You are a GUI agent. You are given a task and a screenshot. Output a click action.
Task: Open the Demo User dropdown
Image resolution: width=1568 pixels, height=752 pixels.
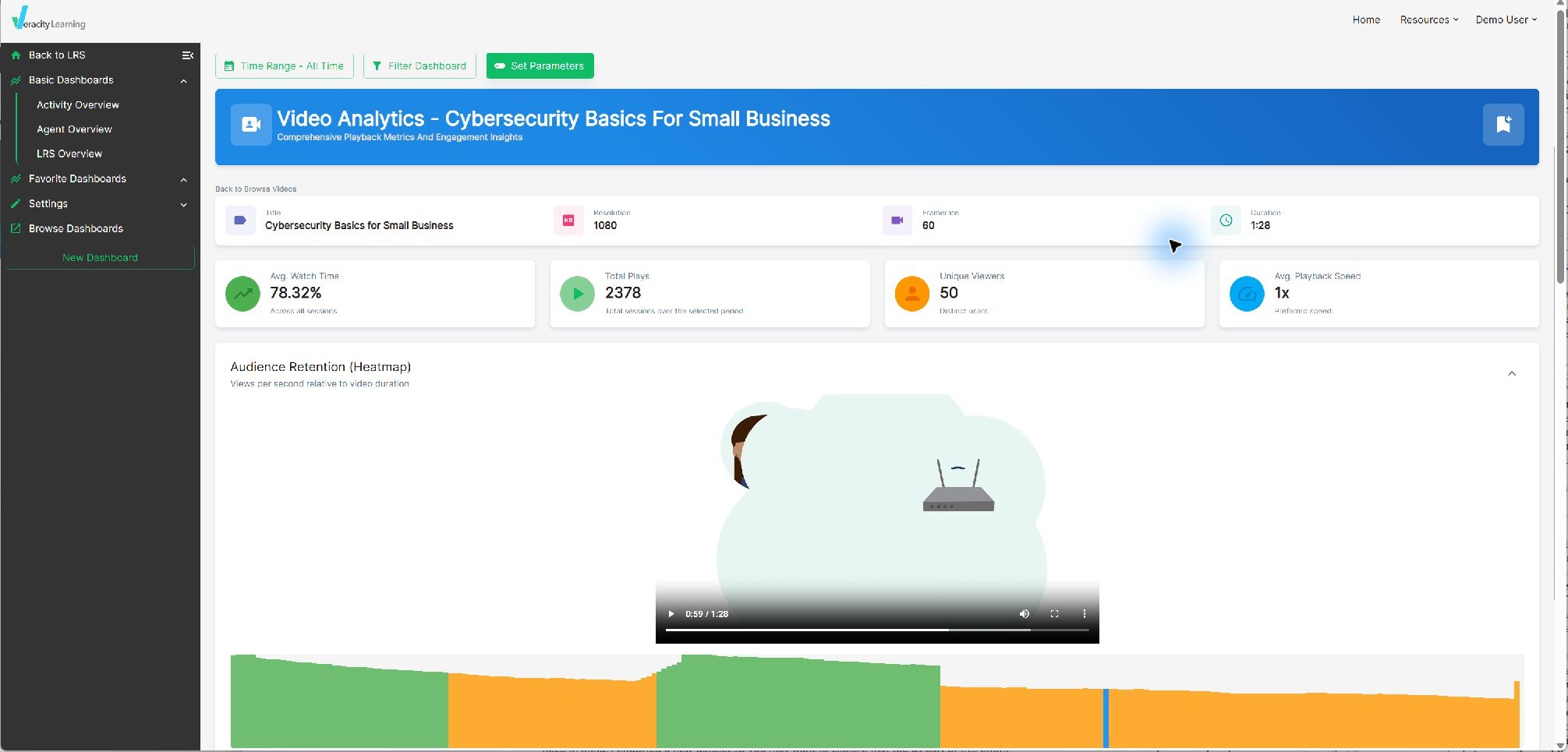pos(1506,20)
